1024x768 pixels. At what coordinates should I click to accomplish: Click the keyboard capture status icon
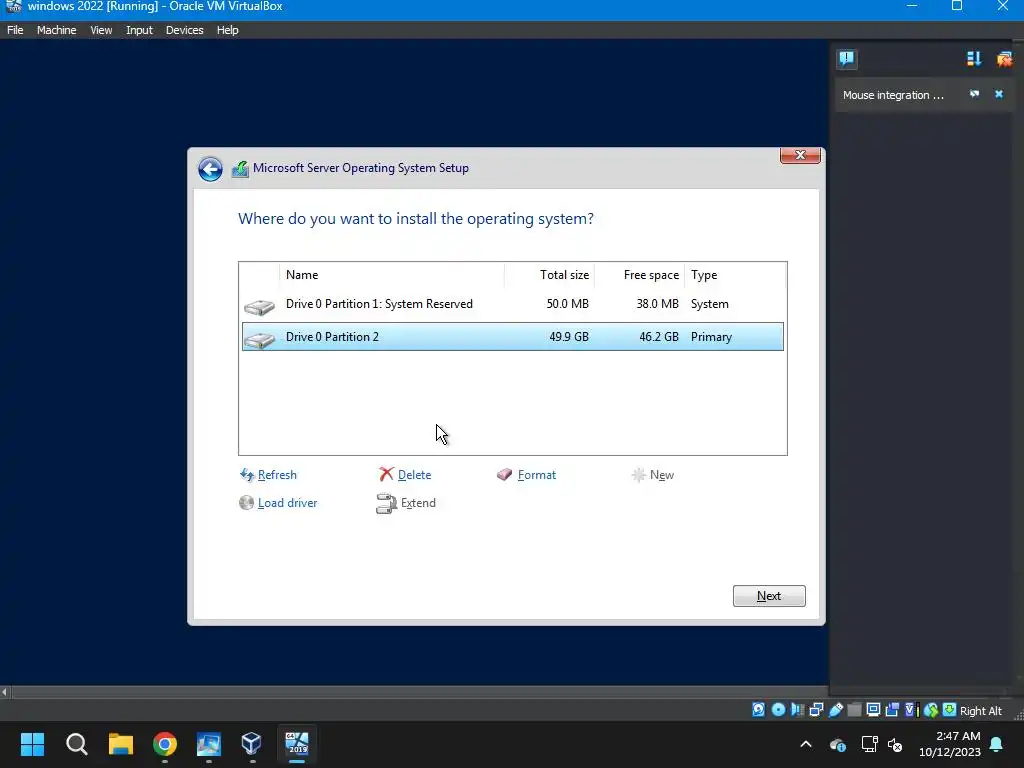click(x=950, y=710)
